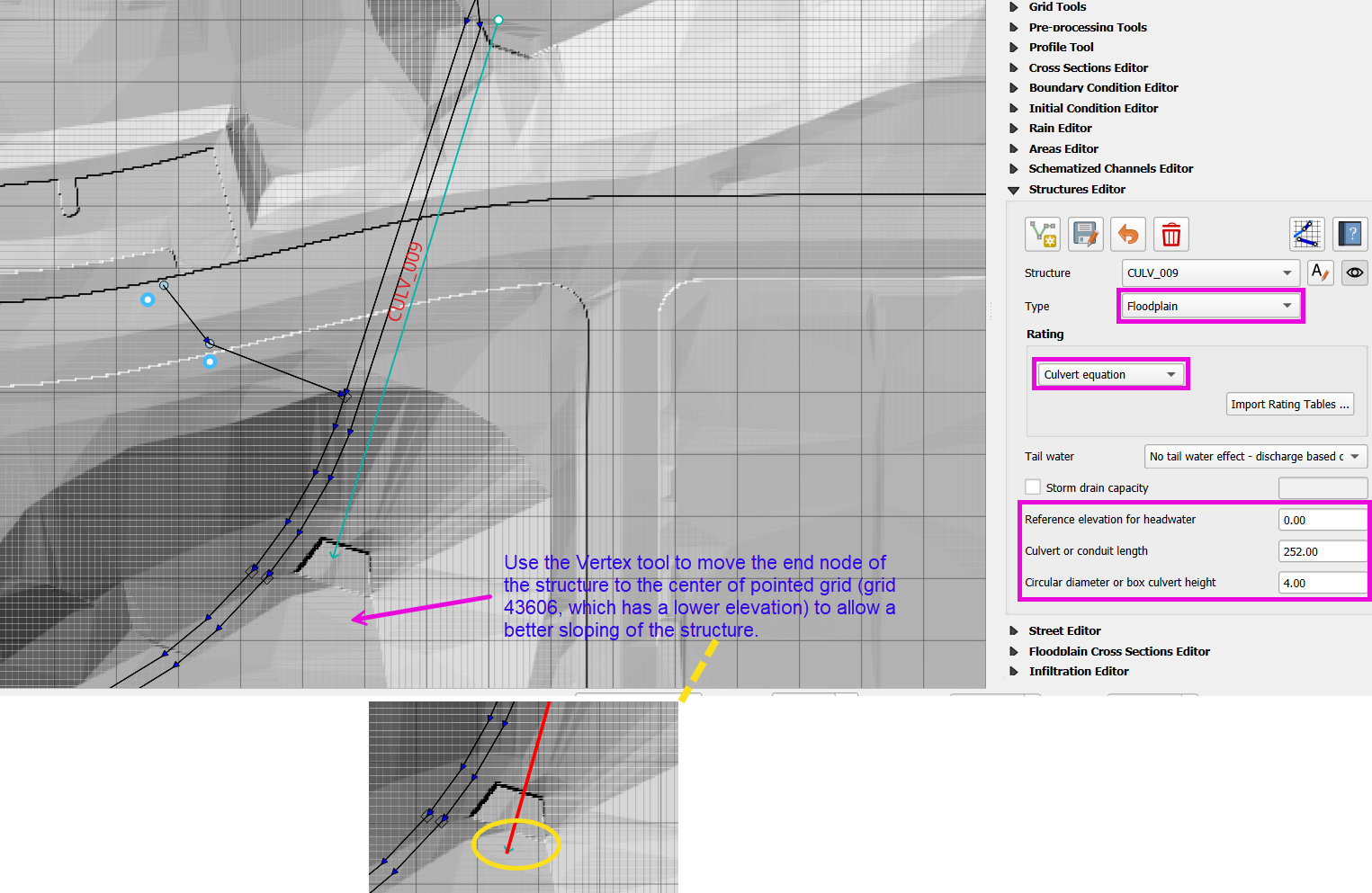Select the digitize new structure tool
The image size is (1372, 893).
pyautogui.click(x=1043, y=234)
